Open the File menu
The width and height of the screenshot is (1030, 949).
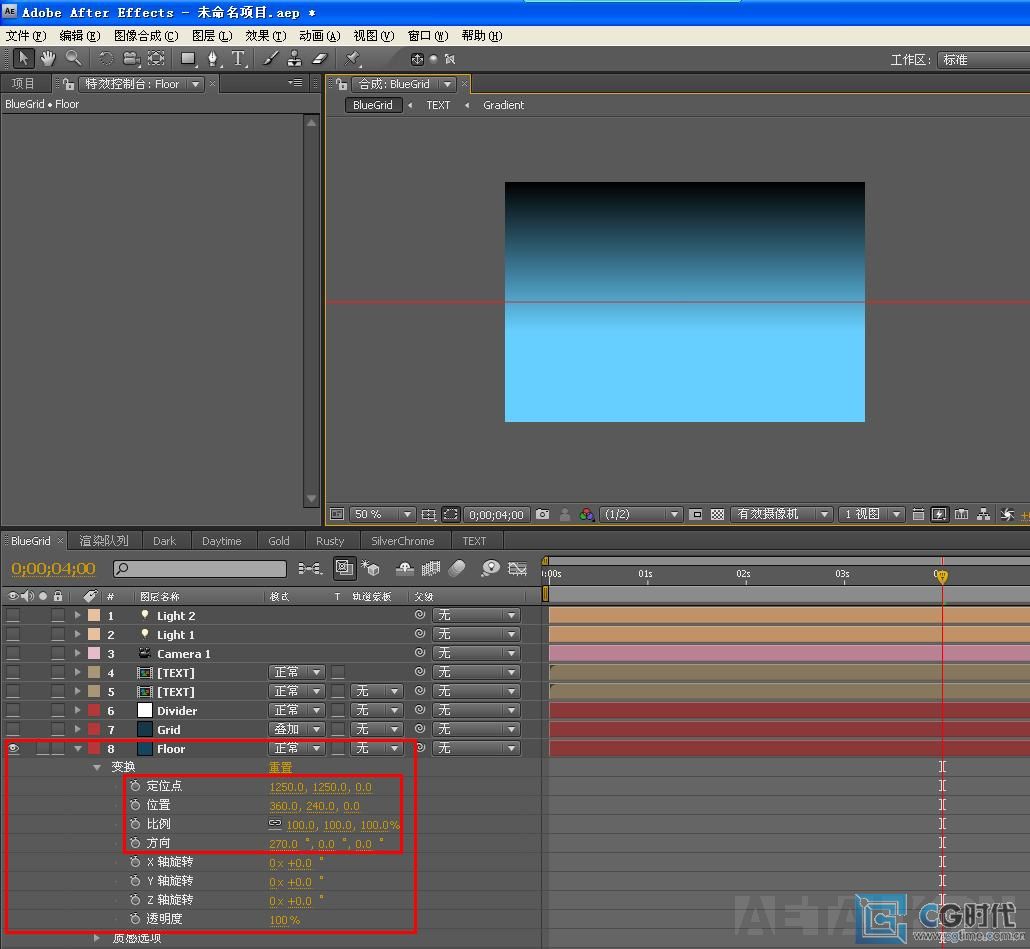26,35
